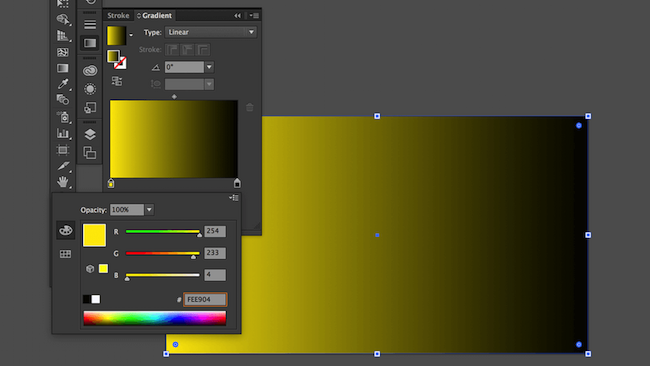Click the black gradient stop

(x=237, y=183)
